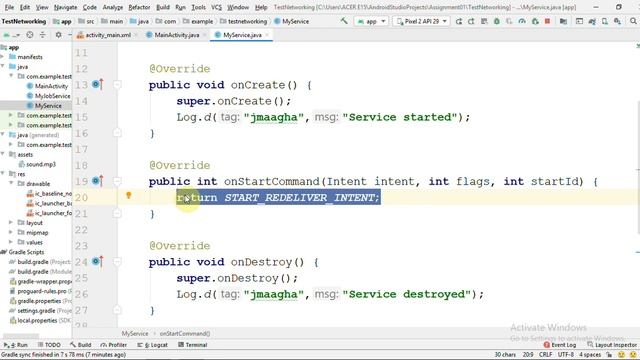Open the VCS menu
640x360 pixels.
(216, 7)
